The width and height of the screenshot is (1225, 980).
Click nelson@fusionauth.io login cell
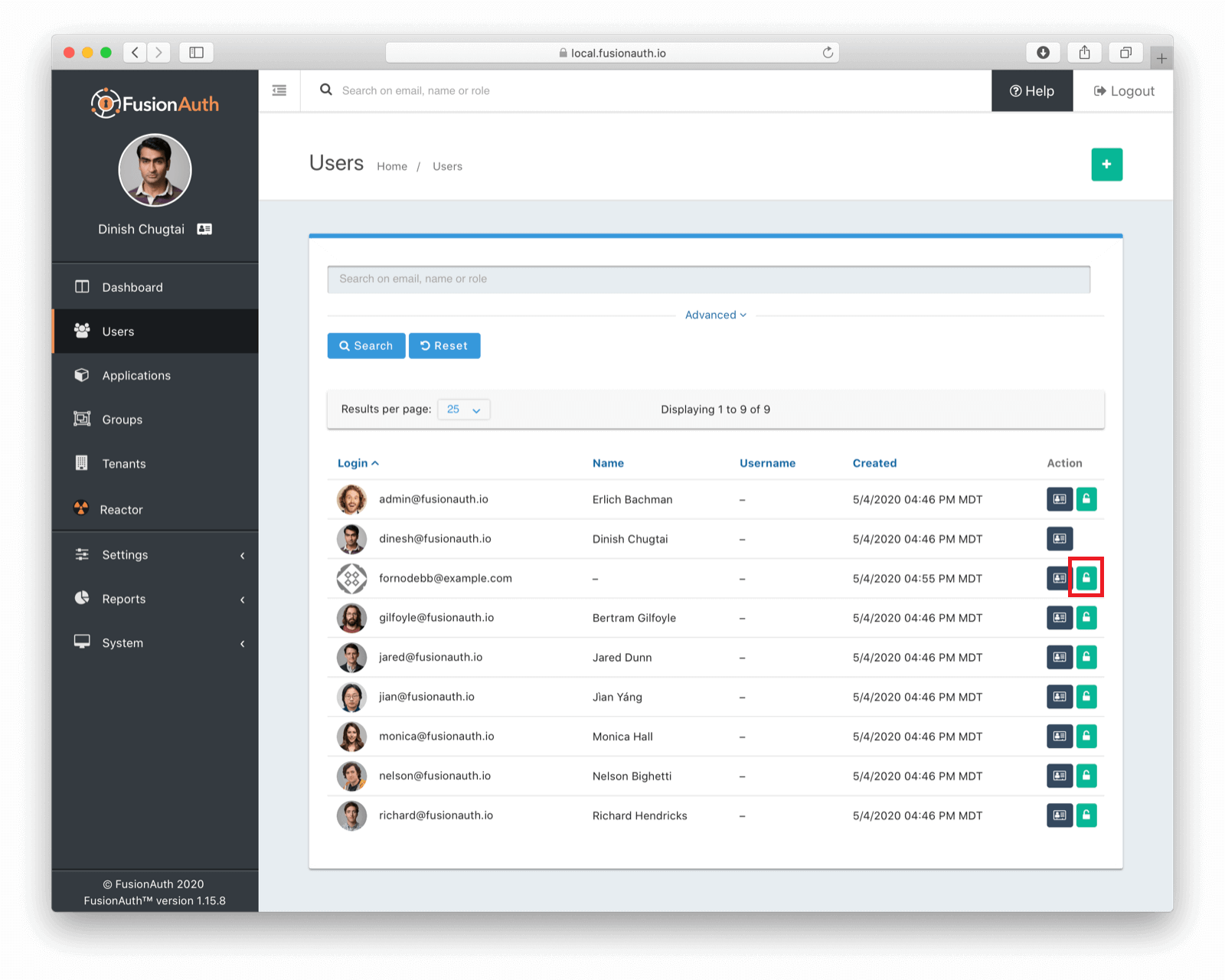435,776
